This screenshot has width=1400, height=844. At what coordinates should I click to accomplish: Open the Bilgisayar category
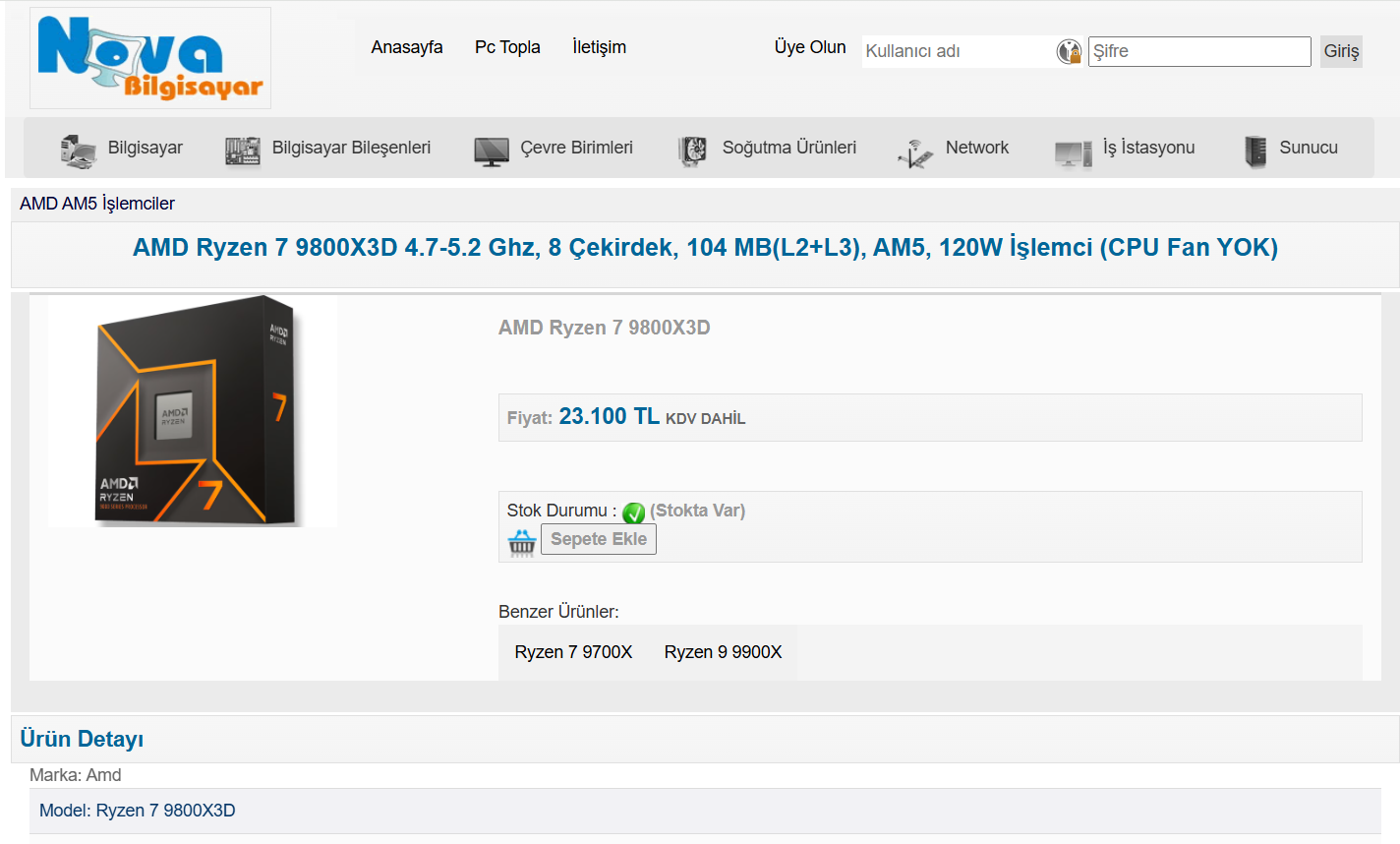click(146, 148)
